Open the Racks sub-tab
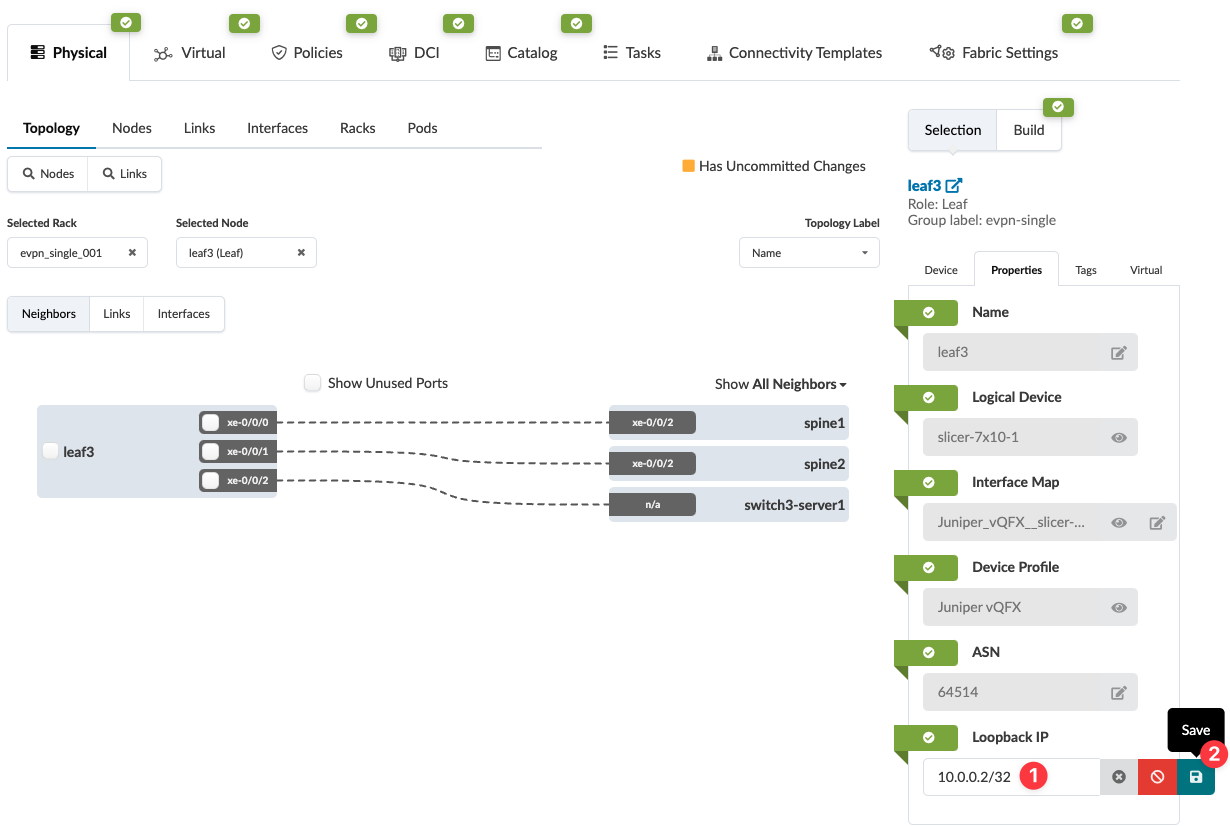This screenshot has height=826, width=1230. (357, 128)
